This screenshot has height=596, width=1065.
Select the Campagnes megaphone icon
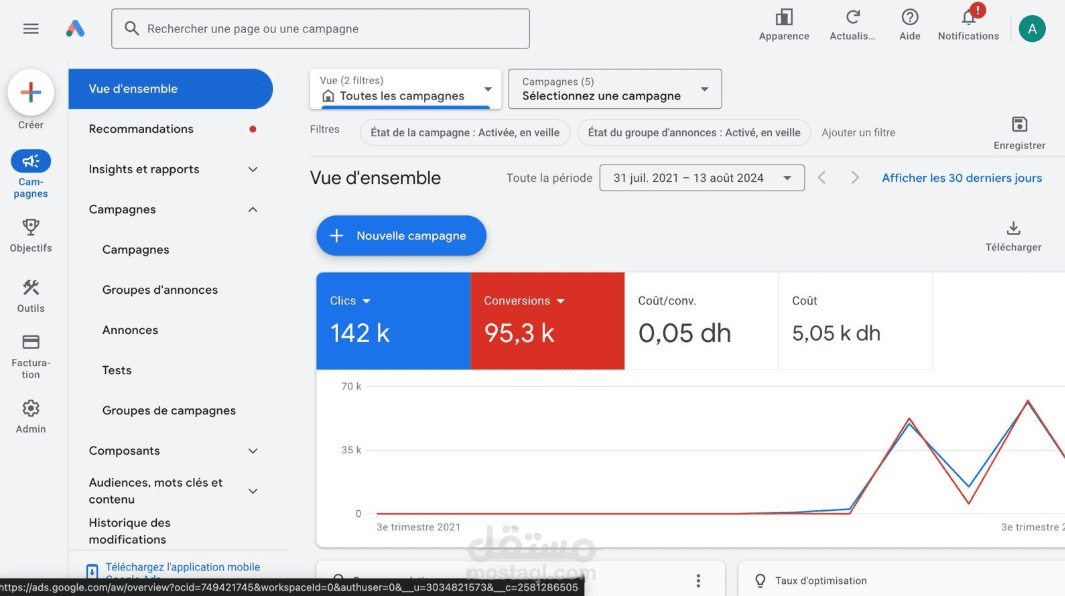(x=31, y=161)
